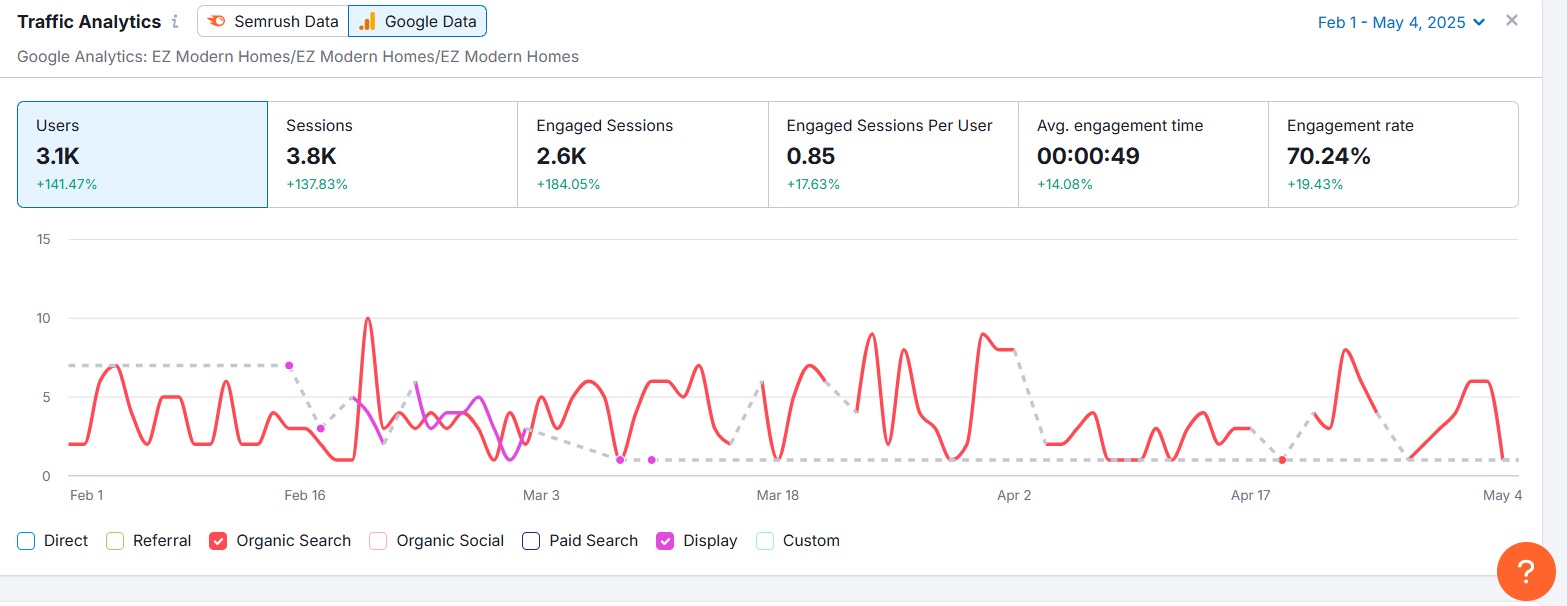Uncheck the Organic Search checkbox
1567x606 pixels.
218,541
